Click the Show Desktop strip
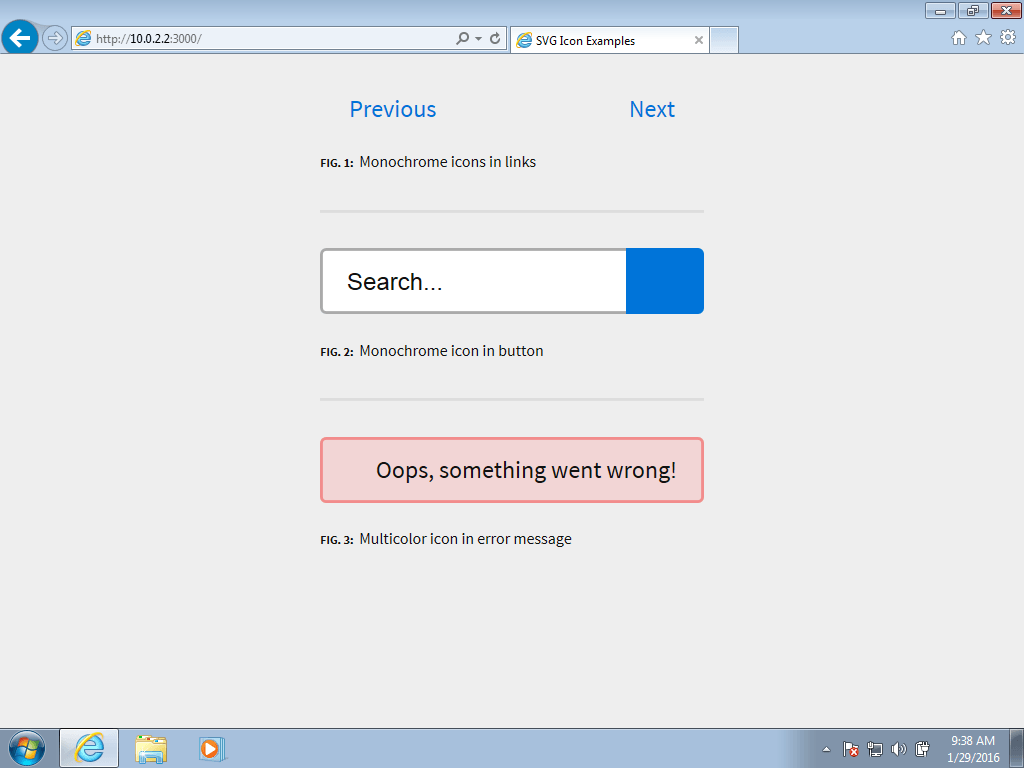1024x768 pixels. pyautogui.click(x=1016, y=748)
